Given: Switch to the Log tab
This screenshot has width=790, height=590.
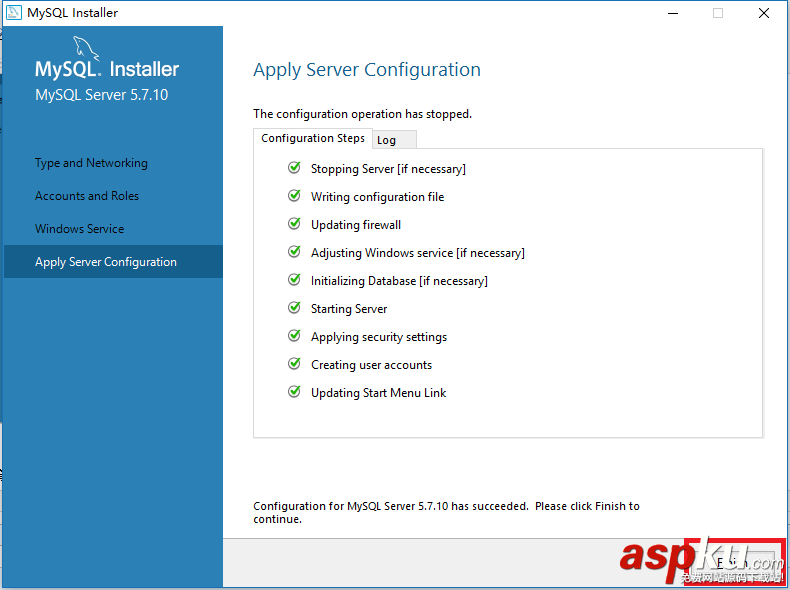Looking at the screenshot, I should click(x=386, y=140).
